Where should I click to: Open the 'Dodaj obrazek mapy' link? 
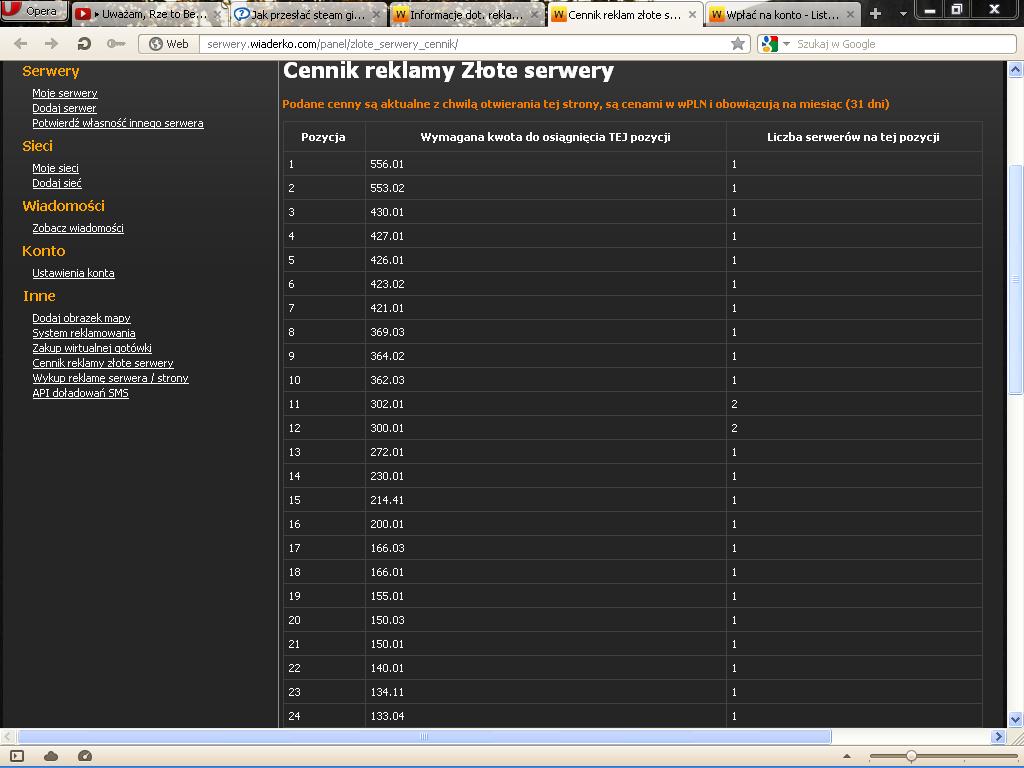click(x=81, y=319)
